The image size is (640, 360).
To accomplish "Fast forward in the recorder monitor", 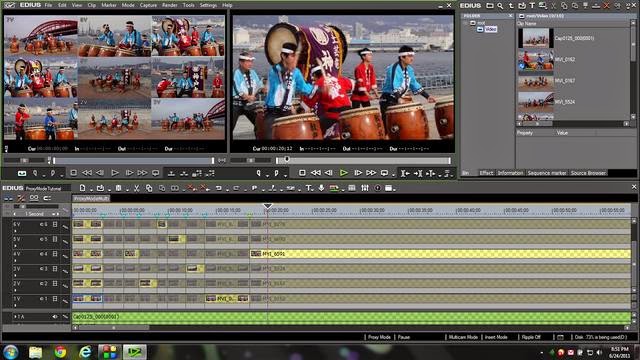I will tap(371, 173).
